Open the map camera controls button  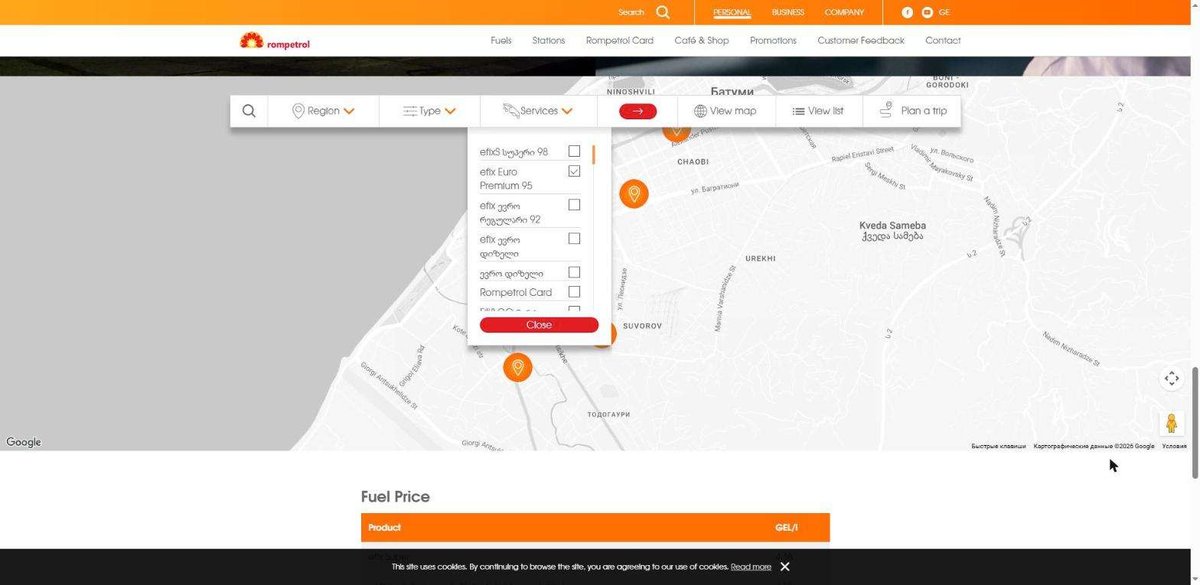(x=1172, y=378)
